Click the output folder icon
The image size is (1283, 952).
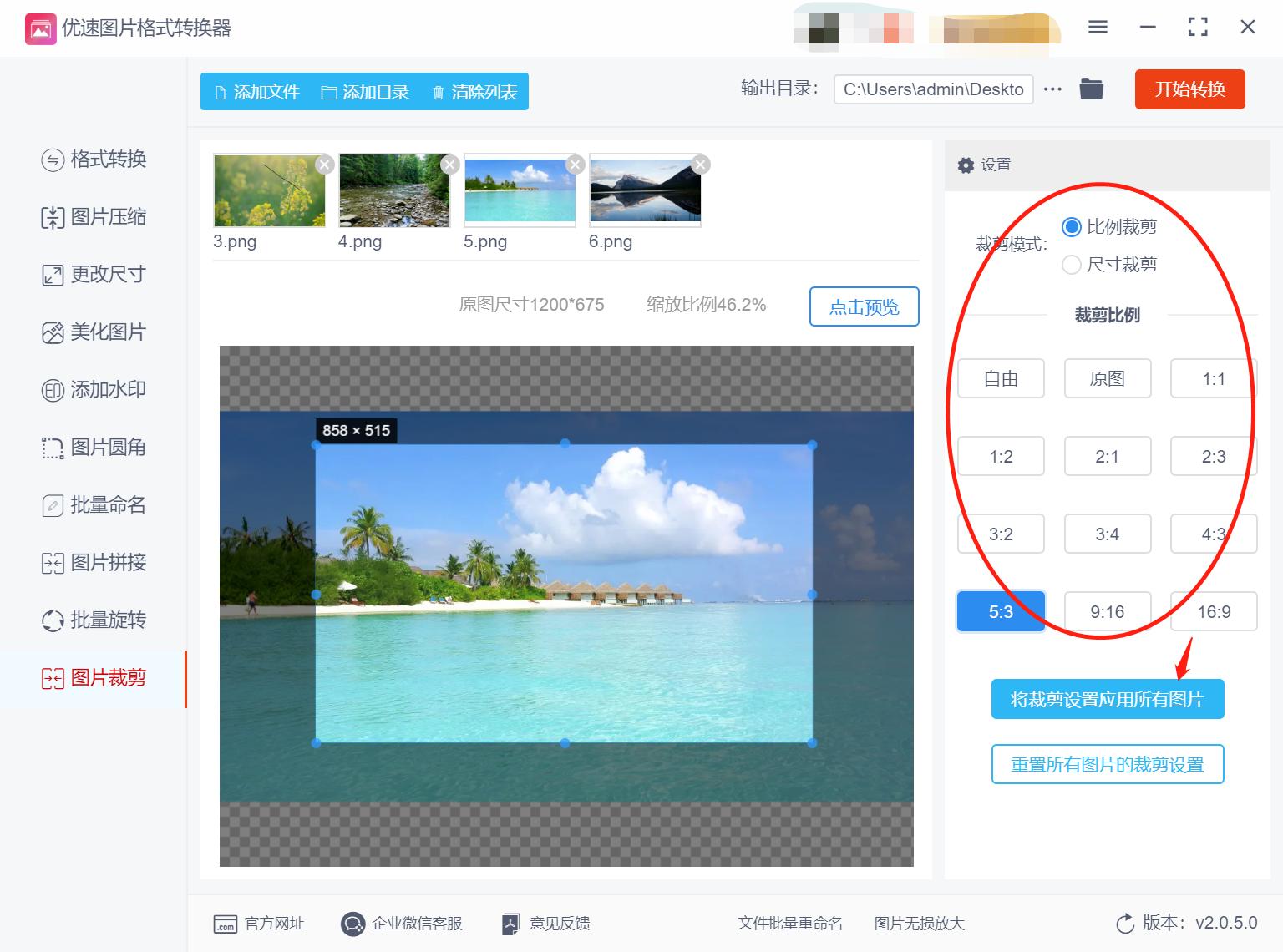tap(1092, 89)
